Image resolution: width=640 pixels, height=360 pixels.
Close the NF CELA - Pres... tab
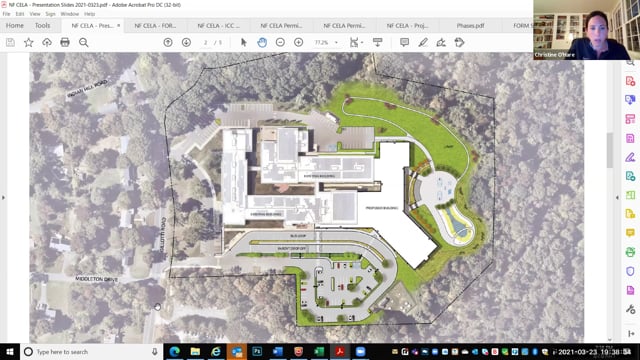click(119, 25)
